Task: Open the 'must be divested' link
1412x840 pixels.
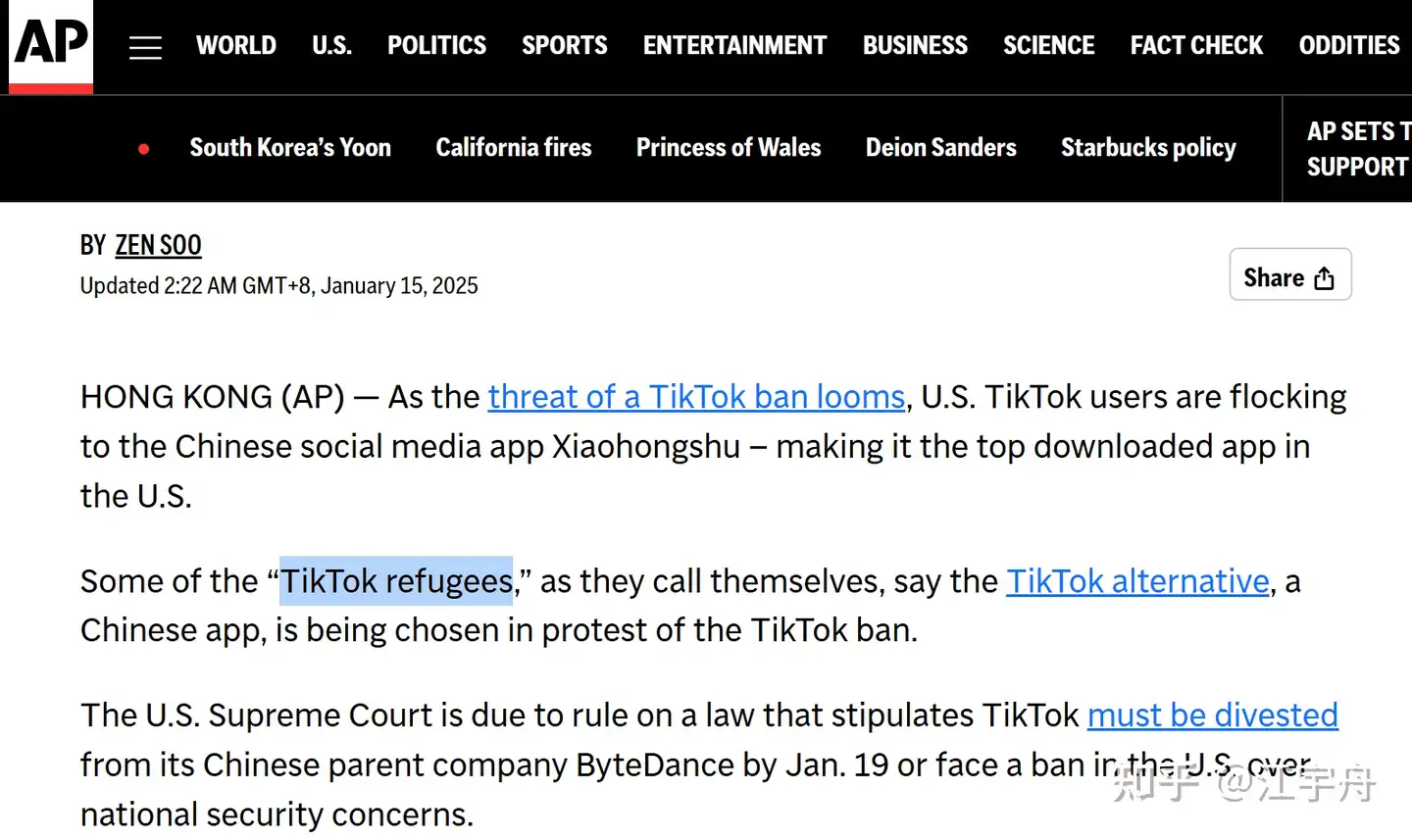Action: [x=1212, y=716]
